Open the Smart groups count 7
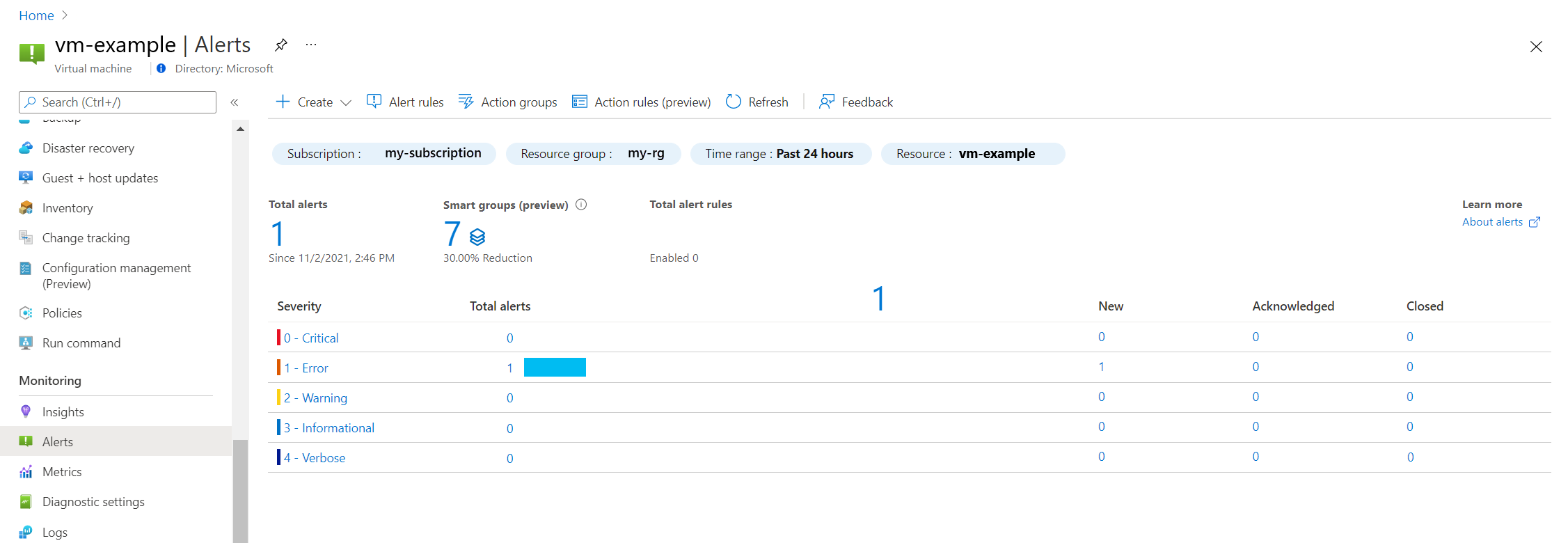Viewport: 1568px width, 543px height. [452, 234]
